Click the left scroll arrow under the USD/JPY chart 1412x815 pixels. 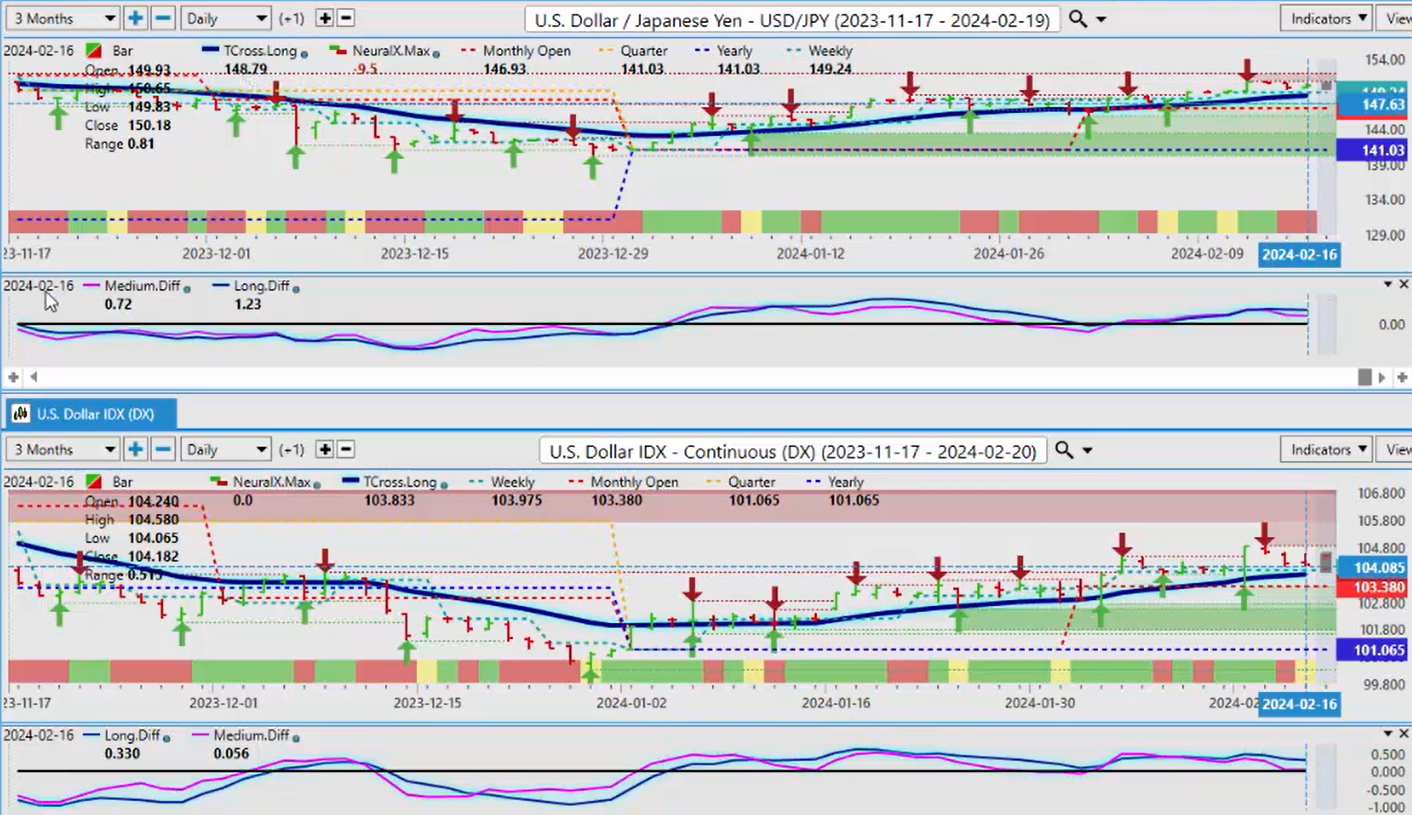[32, 377]
